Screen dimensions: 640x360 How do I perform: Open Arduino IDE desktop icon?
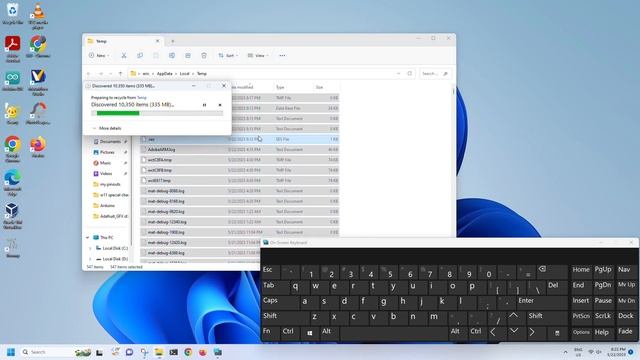click(x=13, y=80)
